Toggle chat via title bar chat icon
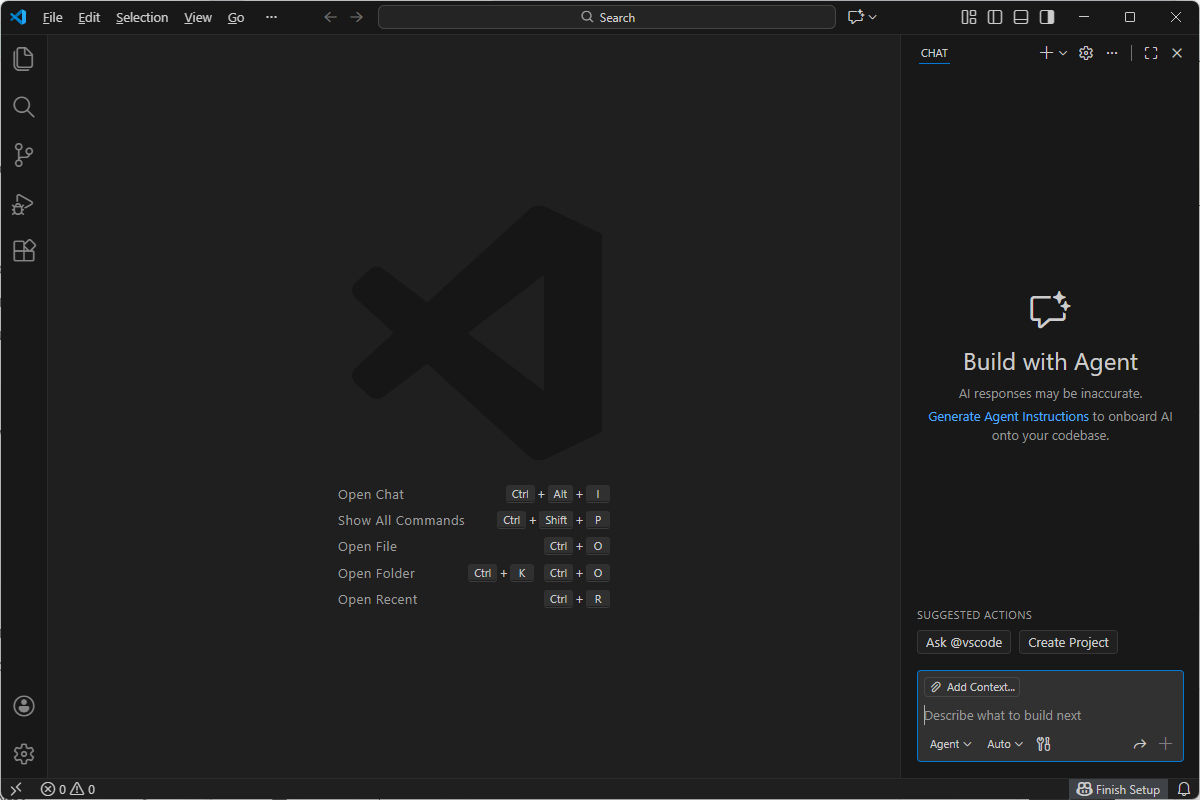This screenshot has width=1200, height=800. click(x=855, y=17)
